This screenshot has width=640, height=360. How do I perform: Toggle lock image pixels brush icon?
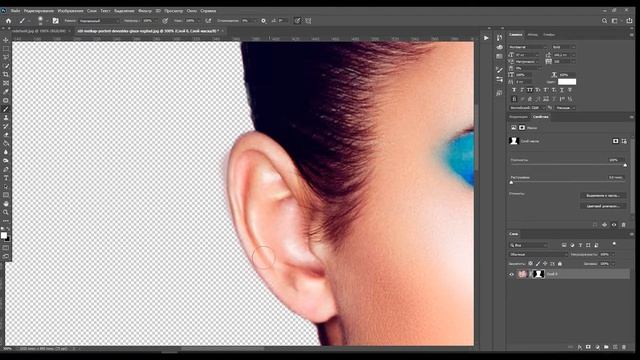(538, 264)
